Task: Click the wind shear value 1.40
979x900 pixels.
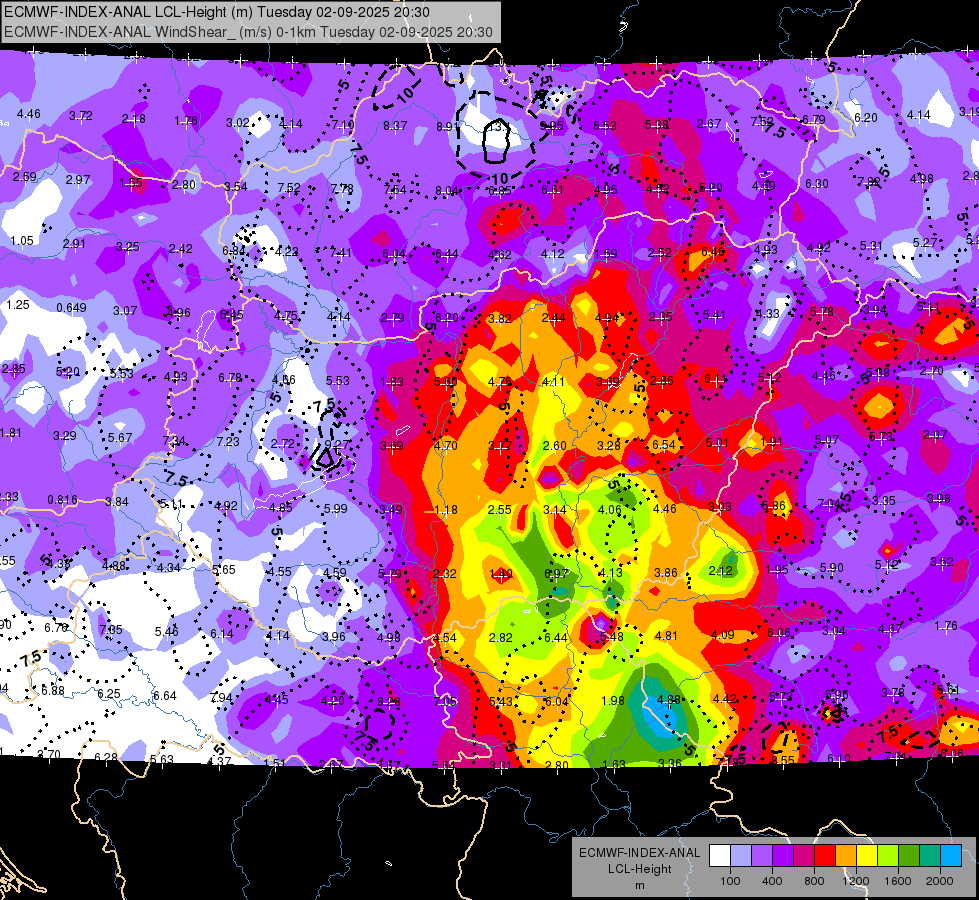Action: pos(501,573)
